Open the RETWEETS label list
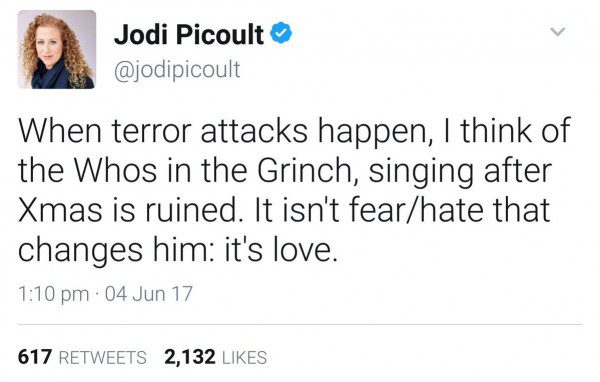This screenshot has height=382, width=600. 103,358
